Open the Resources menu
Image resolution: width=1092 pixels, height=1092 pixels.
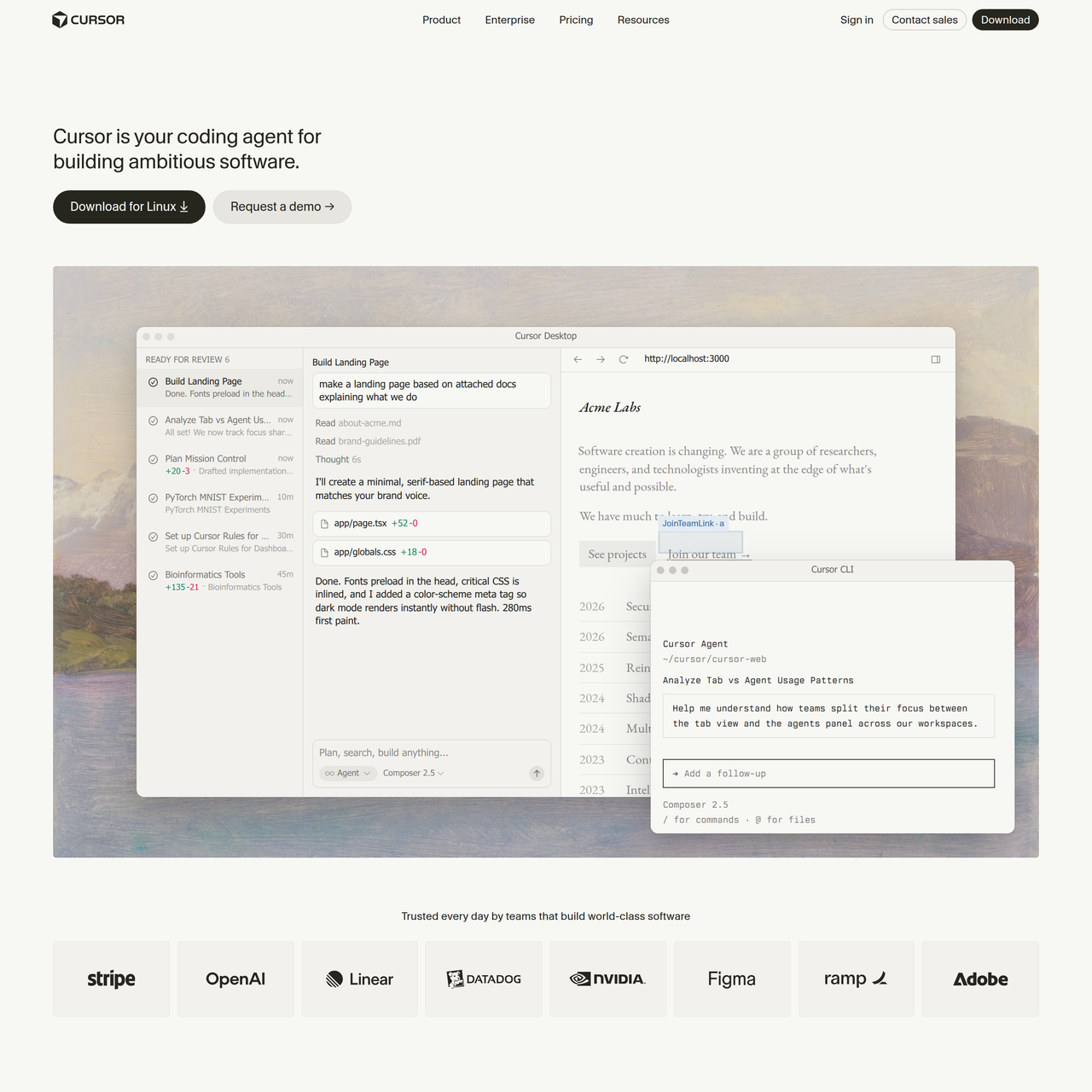click(x=643, y=20)
